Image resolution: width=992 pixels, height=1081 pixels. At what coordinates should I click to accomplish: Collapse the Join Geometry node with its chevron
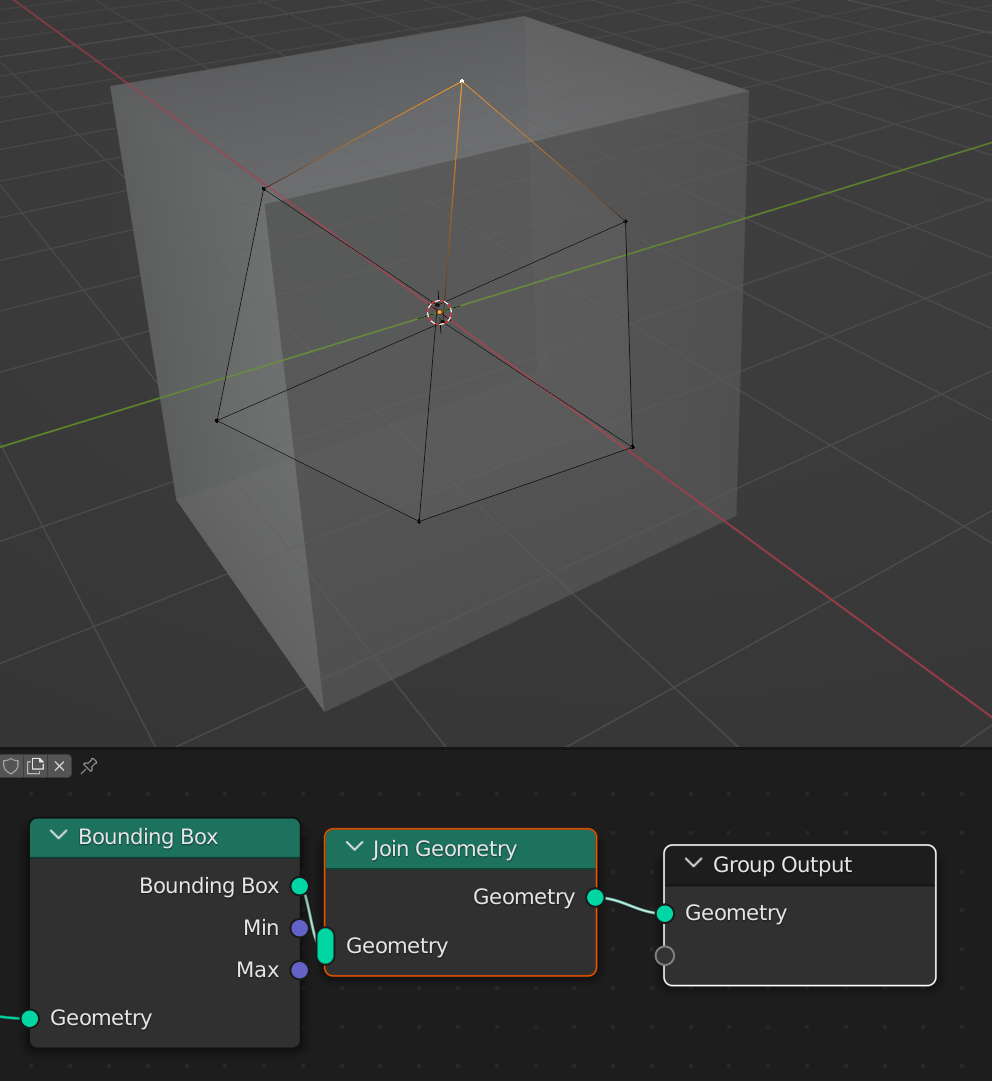354,847
